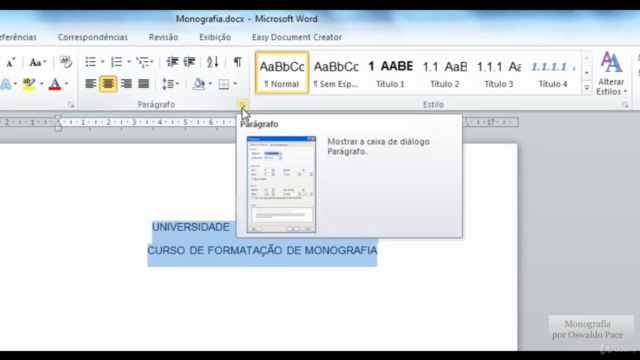Apply the Título 2 style
Image resolution: width=640 pixels, height=360 pixels.
444,73
